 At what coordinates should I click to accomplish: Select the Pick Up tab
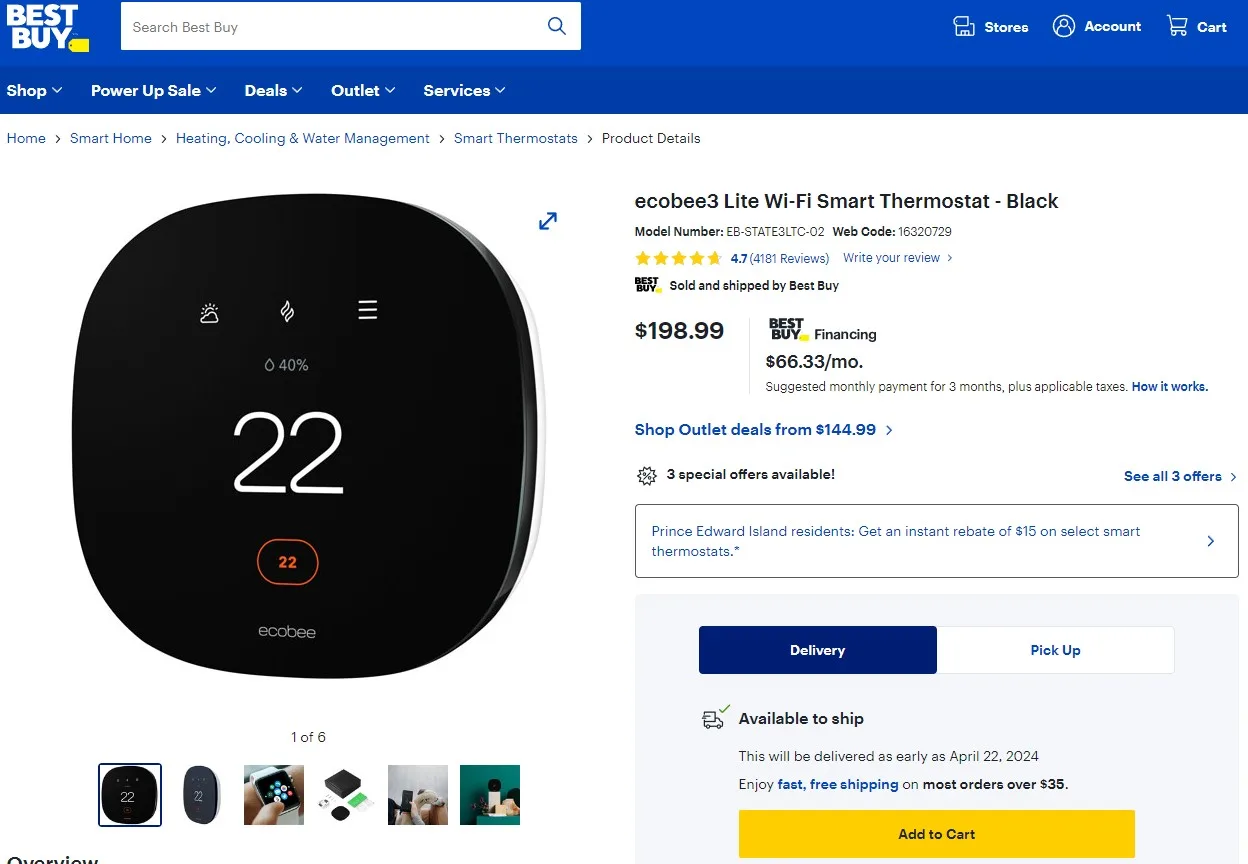[1055, 650]
